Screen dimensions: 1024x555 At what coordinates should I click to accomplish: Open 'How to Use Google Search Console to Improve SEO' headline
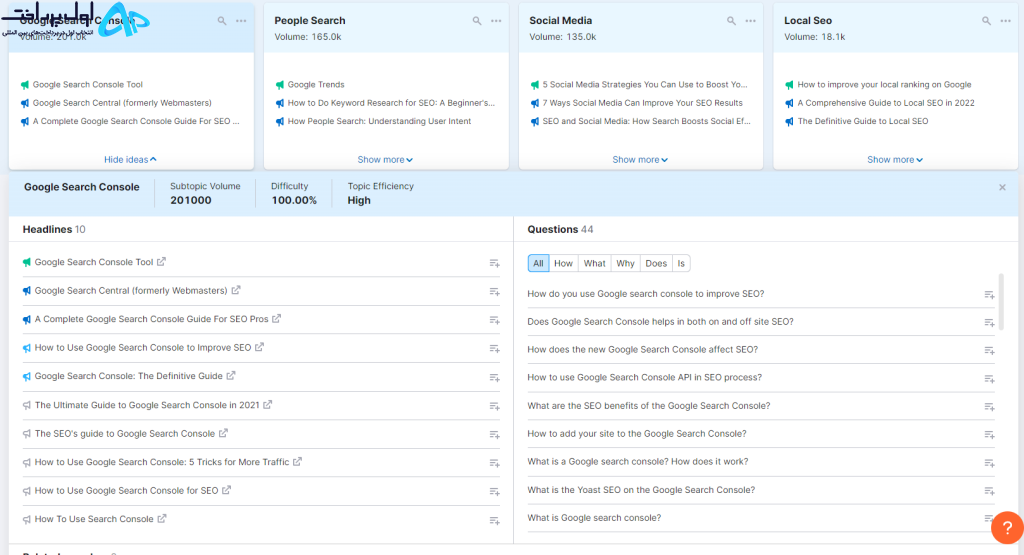tap(142, 347)
